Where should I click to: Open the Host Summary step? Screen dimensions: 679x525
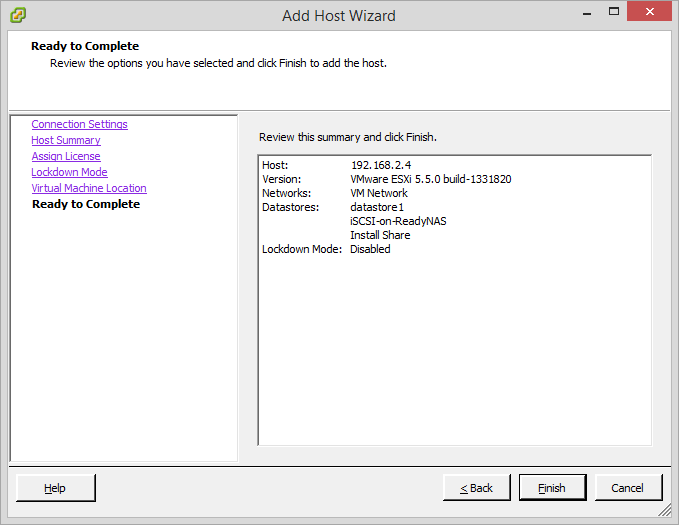click(x=66, y=140)
